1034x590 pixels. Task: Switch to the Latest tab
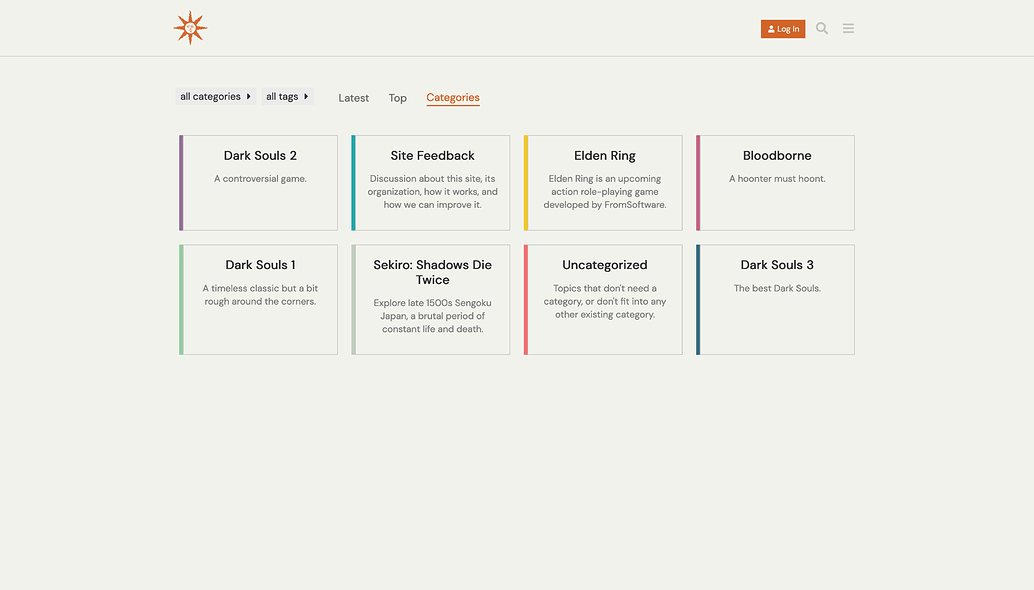(x=353, y=98)
